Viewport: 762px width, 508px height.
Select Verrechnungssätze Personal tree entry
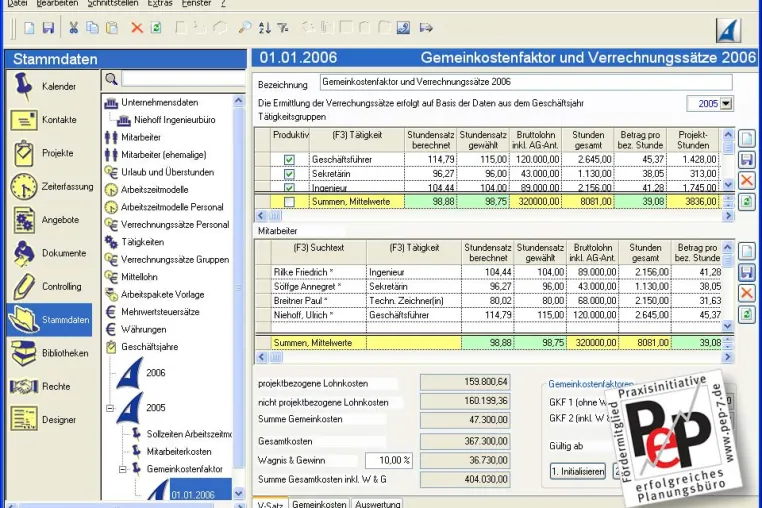175,225
